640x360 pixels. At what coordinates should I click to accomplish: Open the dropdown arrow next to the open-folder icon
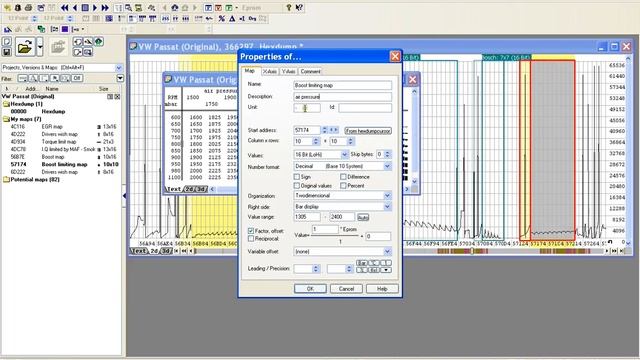pyautogui.click(x=40, y=47)
